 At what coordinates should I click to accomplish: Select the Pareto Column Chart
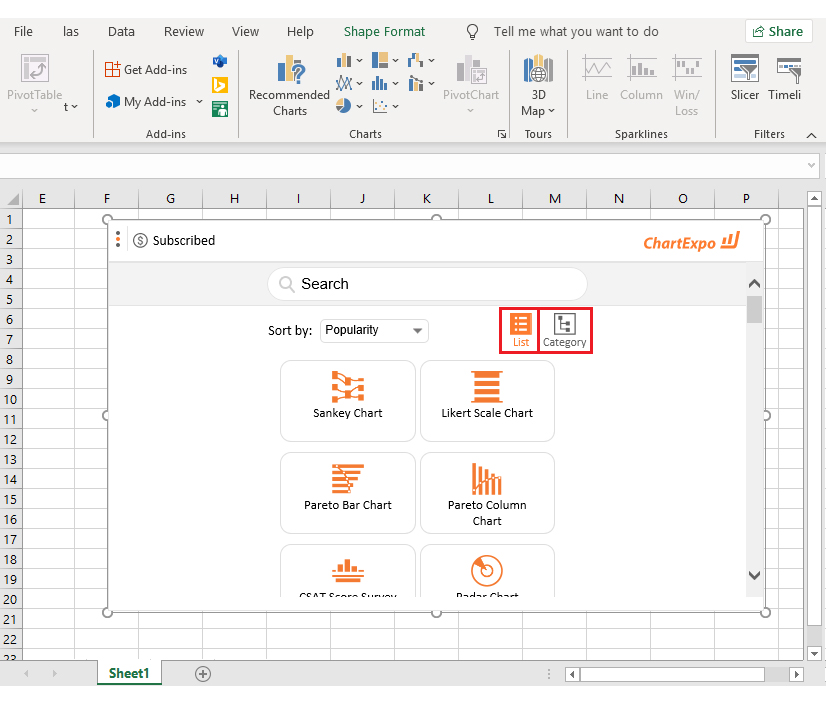(487, 493)
